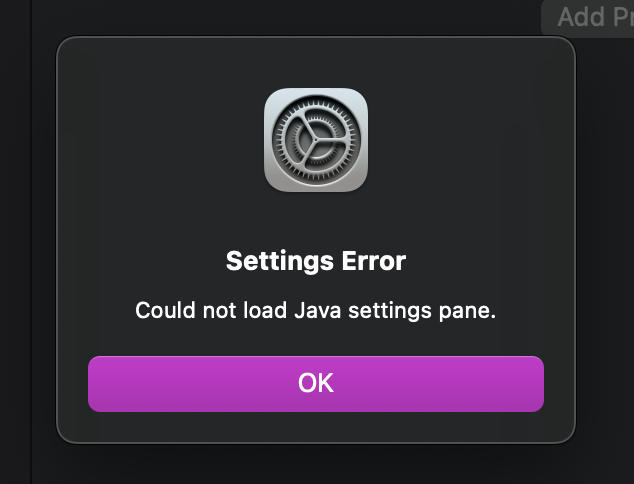Click the center hub of the gear icon
634x484 pixels.
tap(316, 140)
